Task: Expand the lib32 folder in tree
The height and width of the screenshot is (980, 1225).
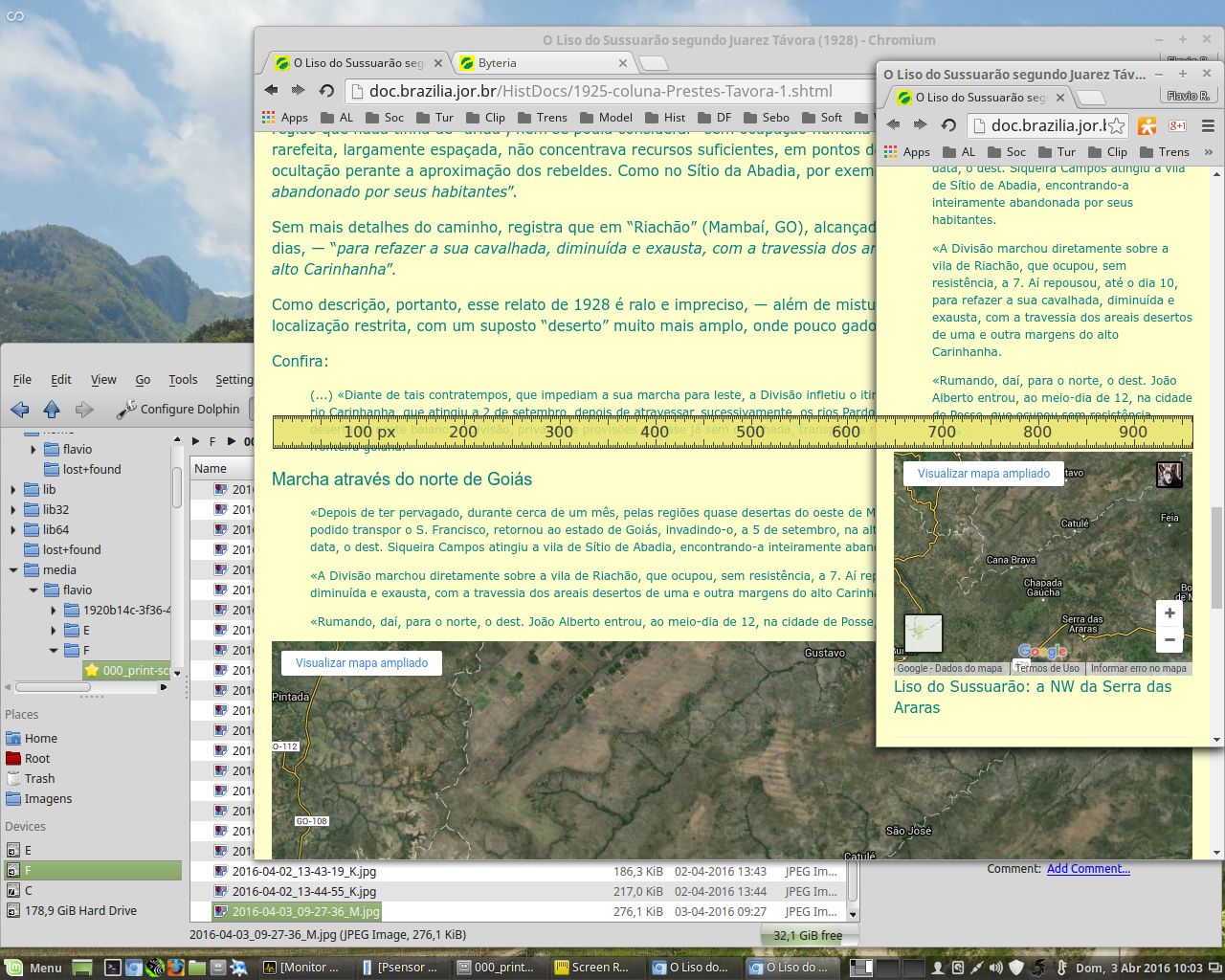Action: coord(13,510)
